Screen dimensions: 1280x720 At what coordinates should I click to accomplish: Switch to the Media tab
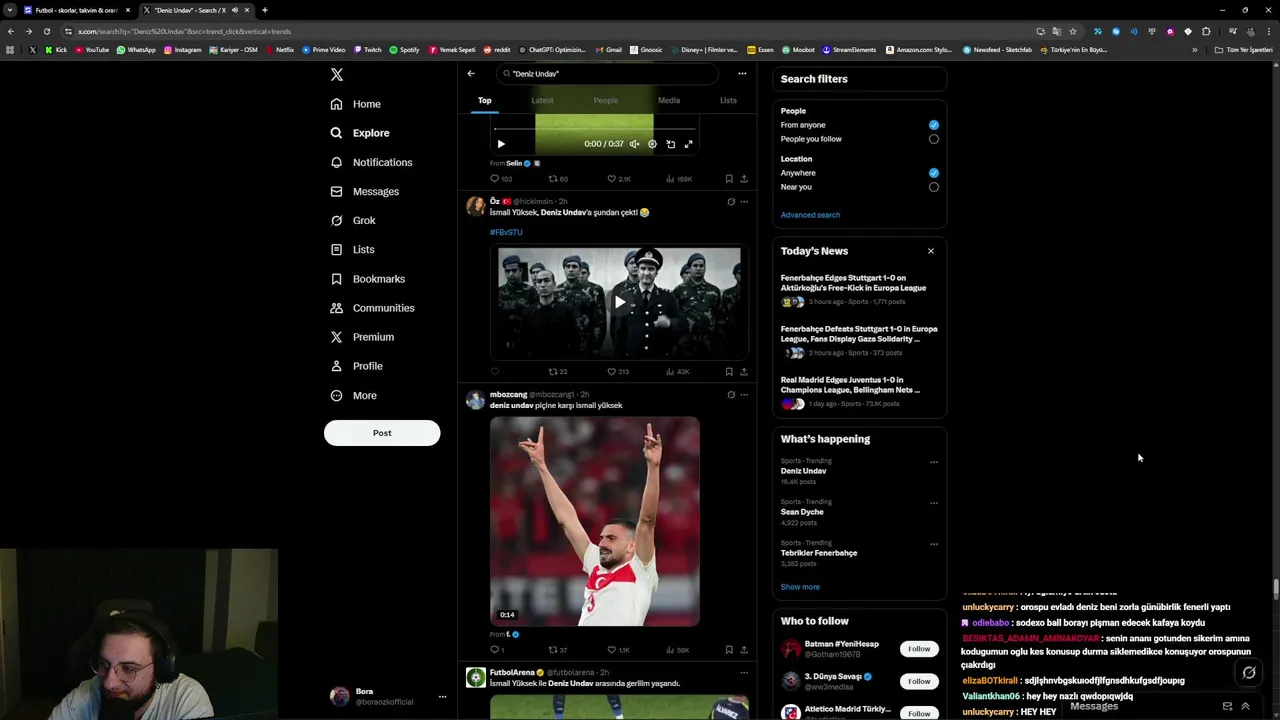tap(669, 100)
